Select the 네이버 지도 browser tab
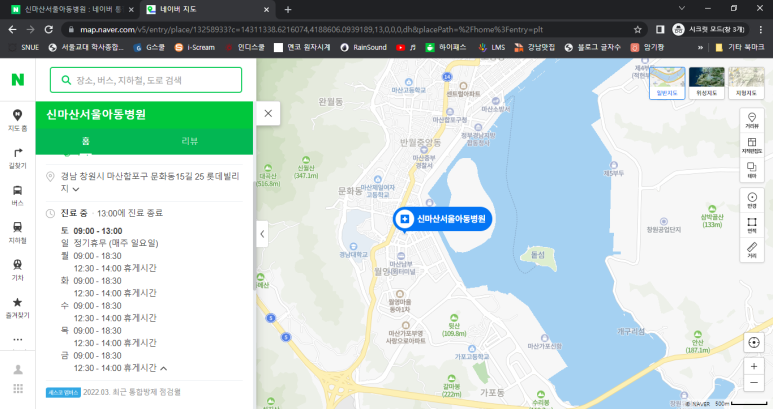This screenshot has width=773, height=409. 207,9
